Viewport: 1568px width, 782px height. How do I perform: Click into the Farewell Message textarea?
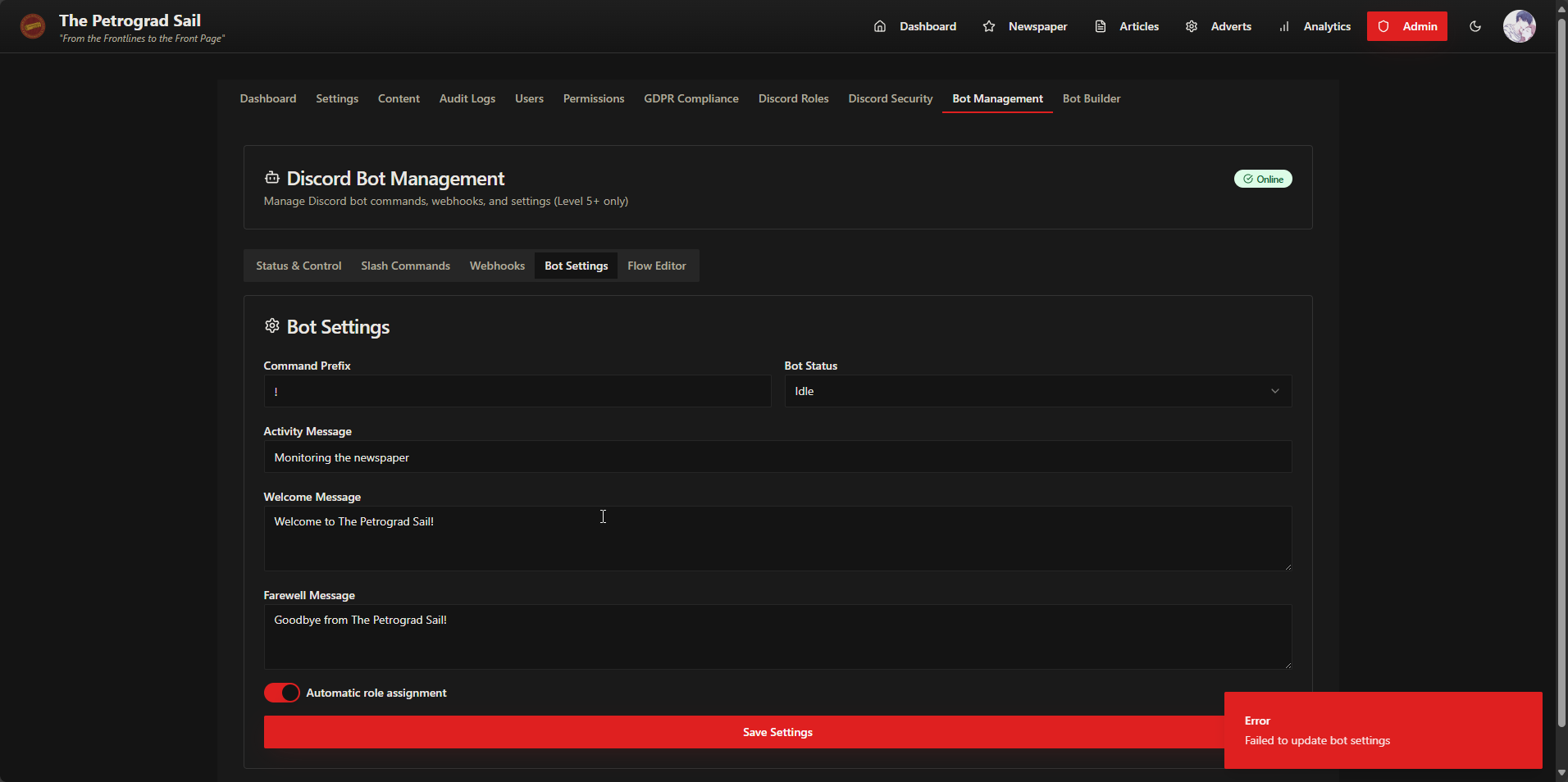[777, 637]
